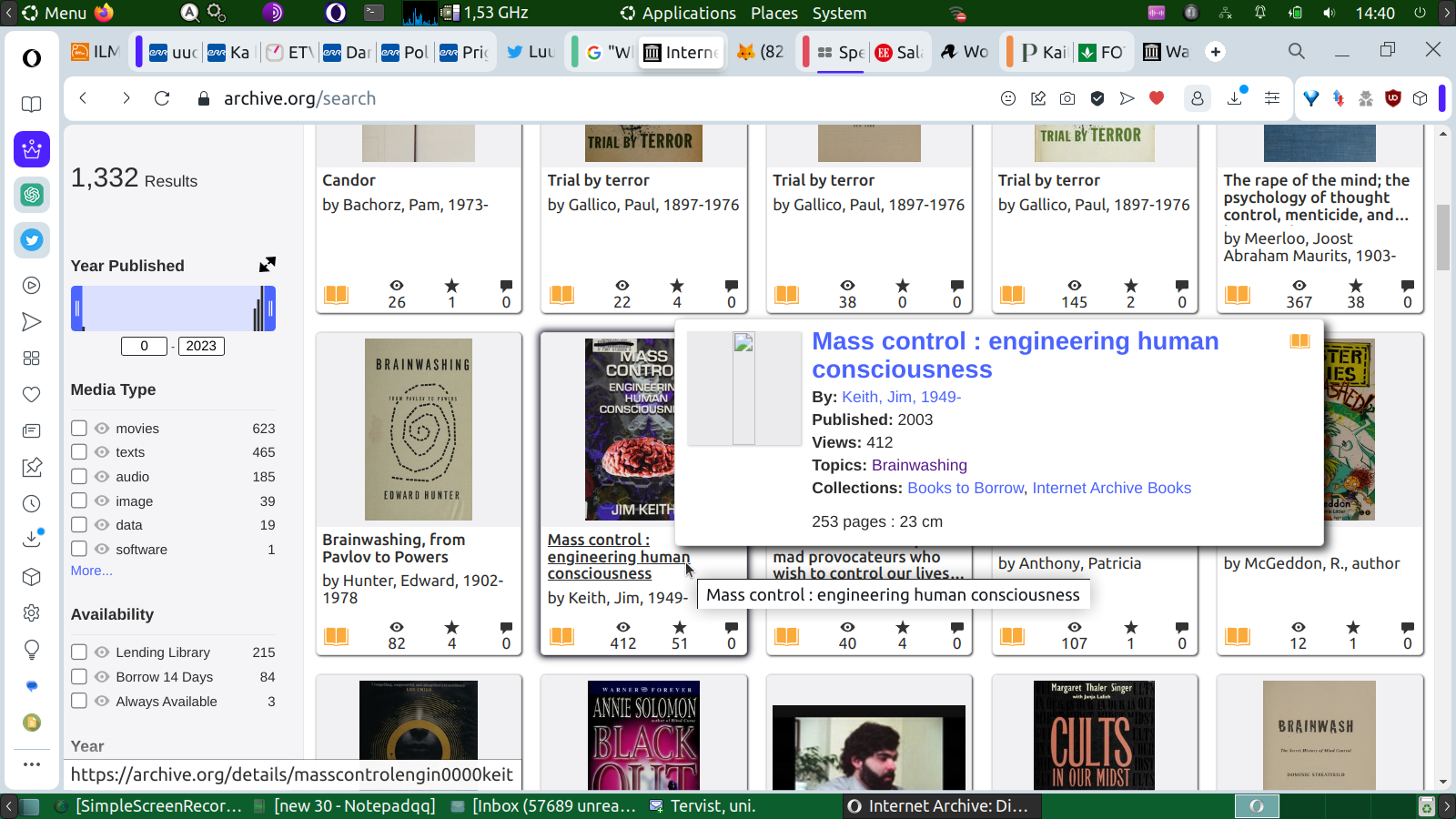Enable the texts media type filter
The height and width of the screenshot is (819, 1456).
(x=79, y=452)
